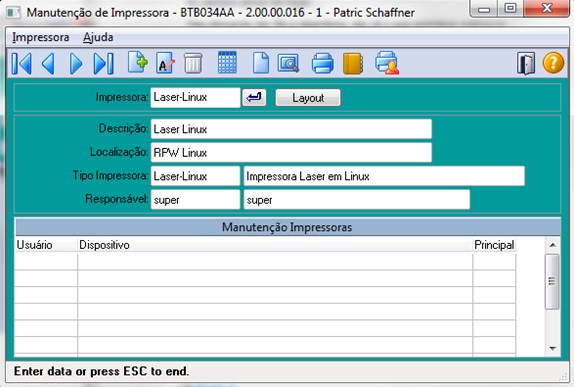Minimize the Manutenção de Impressora window
574x387 pixels.
coord(484,9)
